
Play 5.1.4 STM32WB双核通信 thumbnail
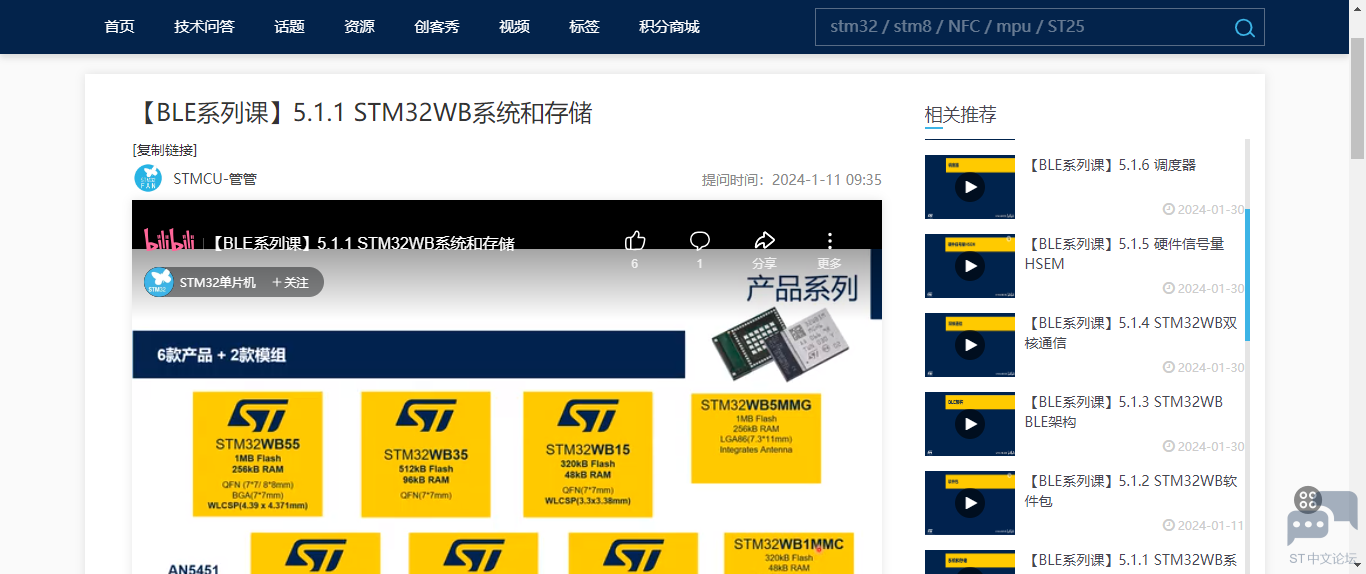(969, 345)
